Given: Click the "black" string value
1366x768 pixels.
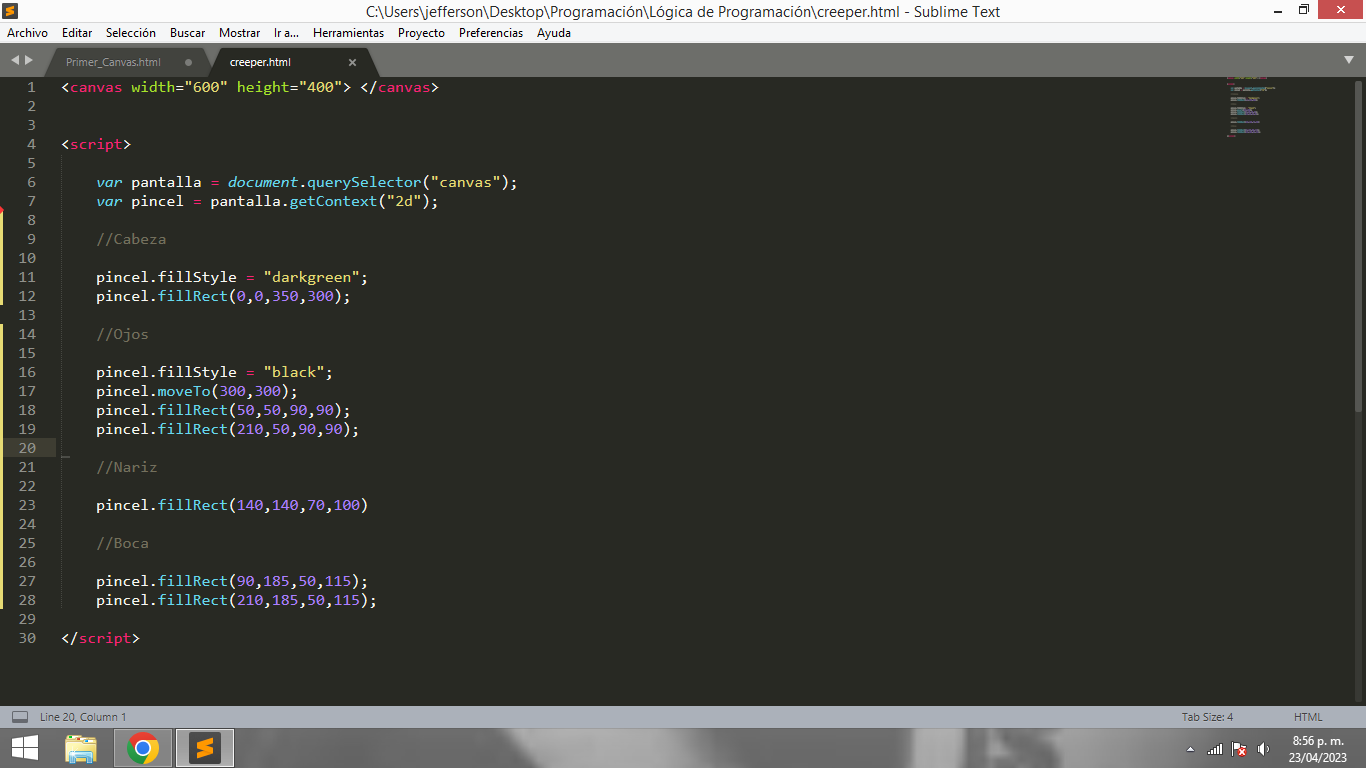Looking at the screenshot, I should click(293, 372).
